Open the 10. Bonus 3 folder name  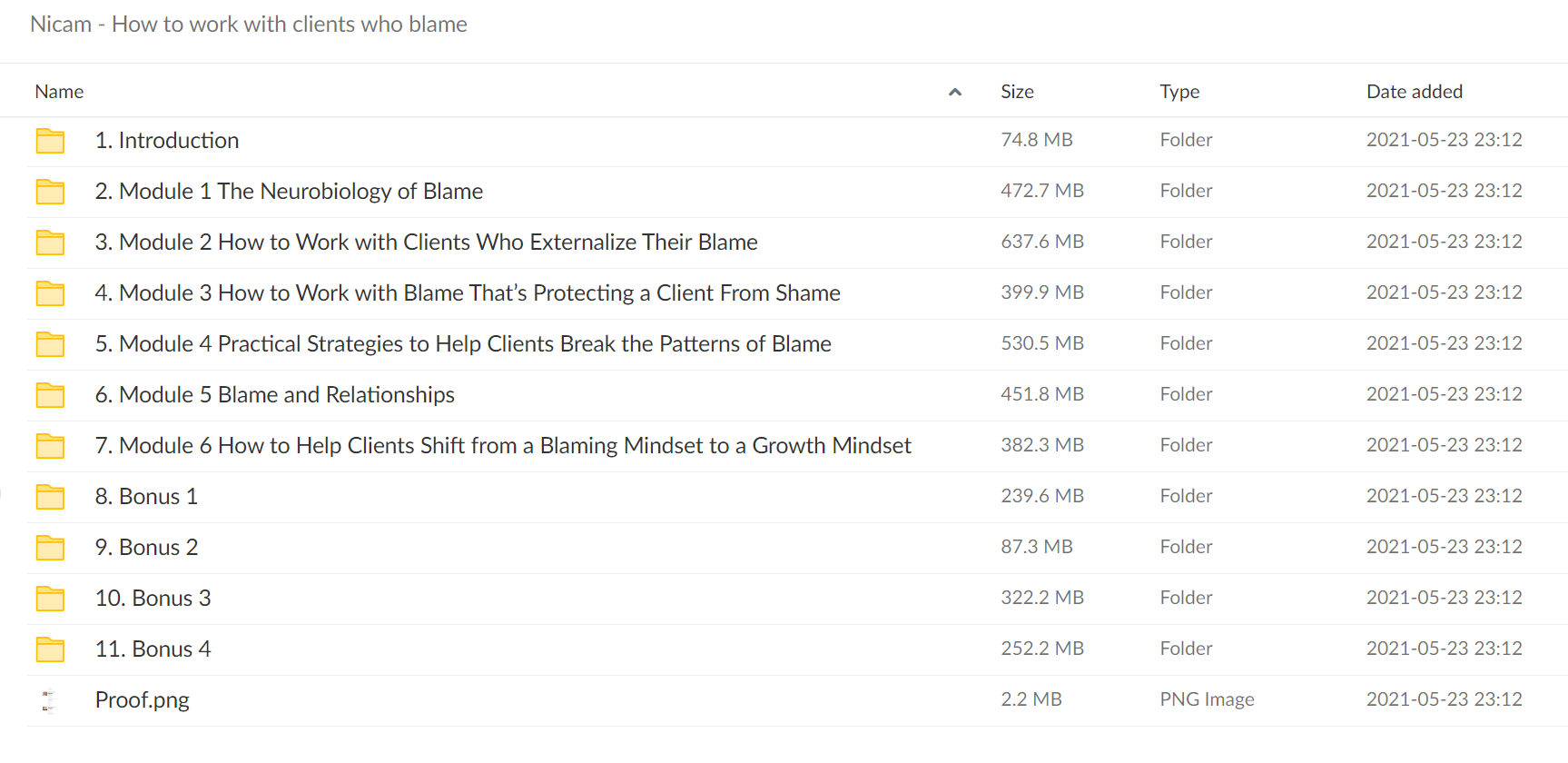click(153, 599)
